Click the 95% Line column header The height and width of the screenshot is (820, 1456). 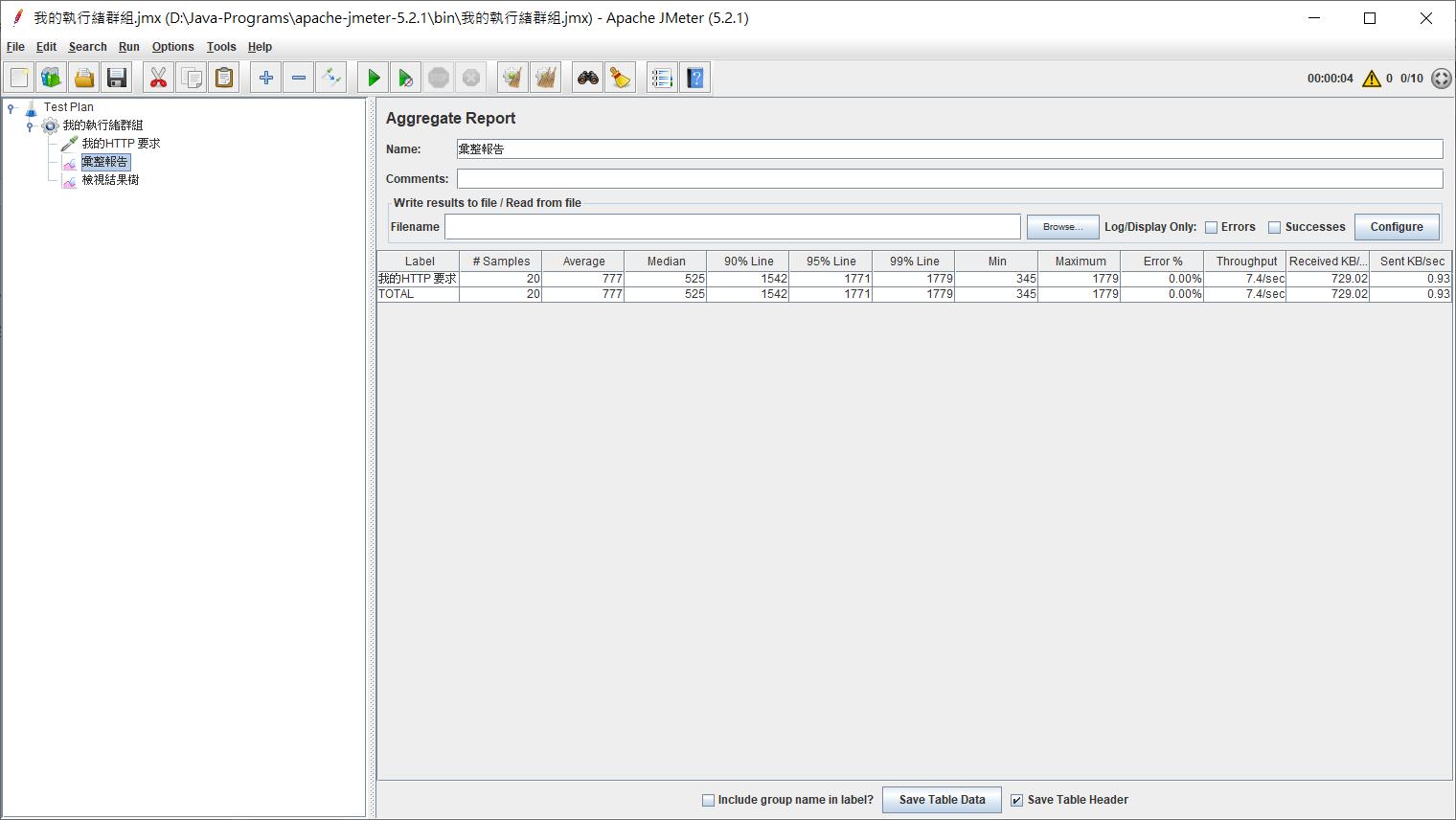pyautogui.click(x=831, y=262)
